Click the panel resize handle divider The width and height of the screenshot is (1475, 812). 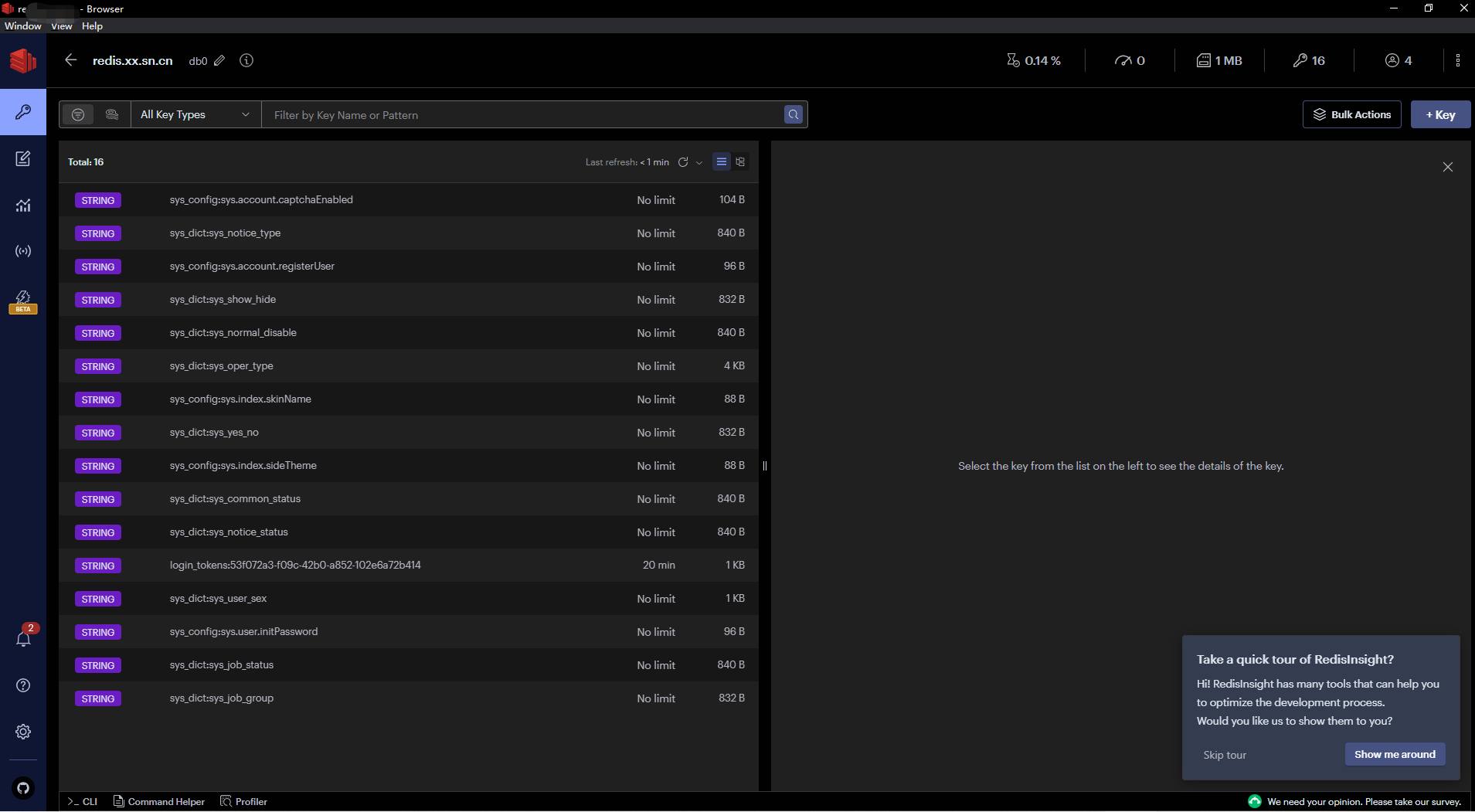coord(765,465)
